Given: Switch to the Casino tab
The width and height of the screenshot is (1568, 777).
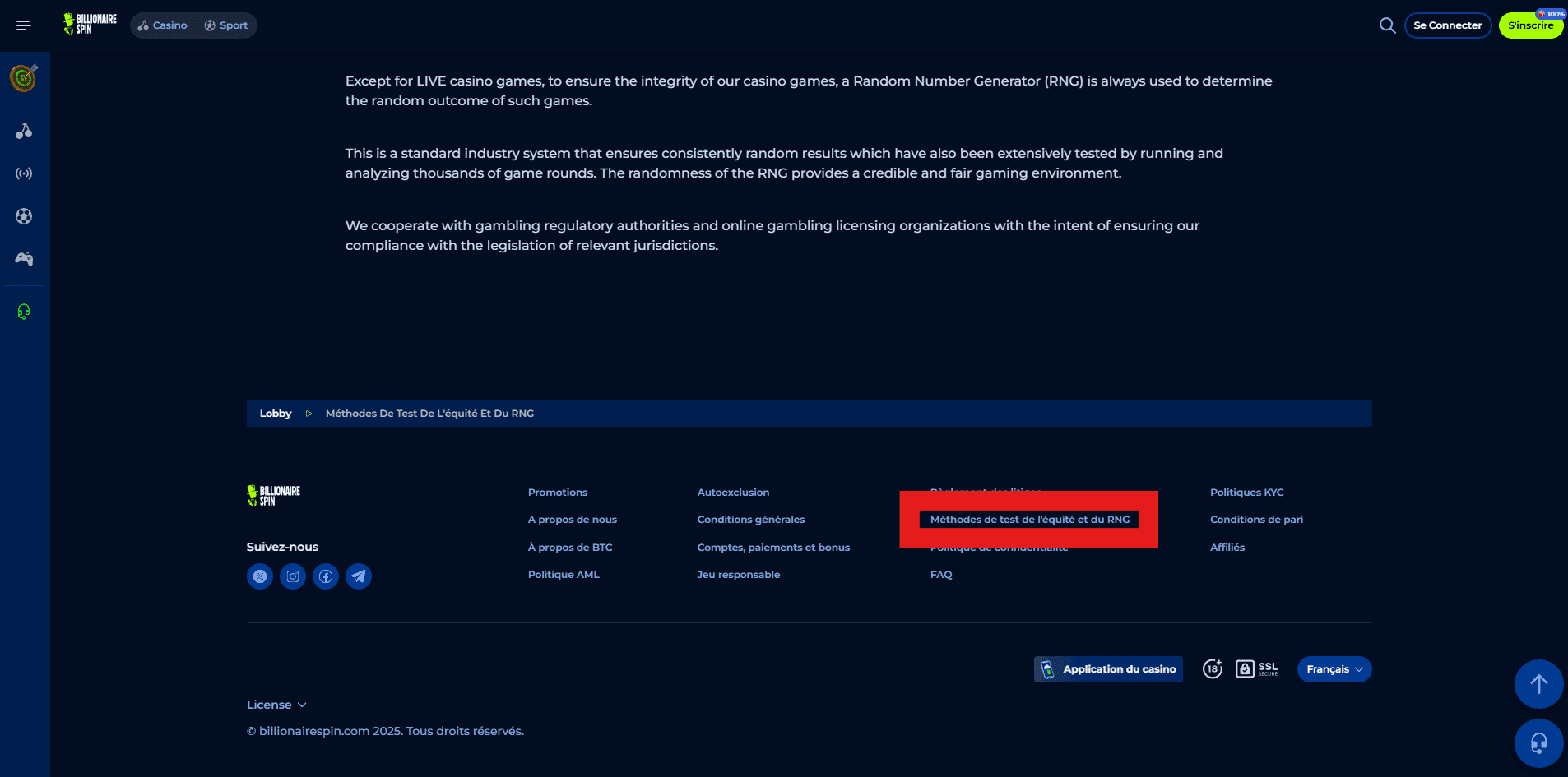Looking at the screenshot, I should [163, 25].
